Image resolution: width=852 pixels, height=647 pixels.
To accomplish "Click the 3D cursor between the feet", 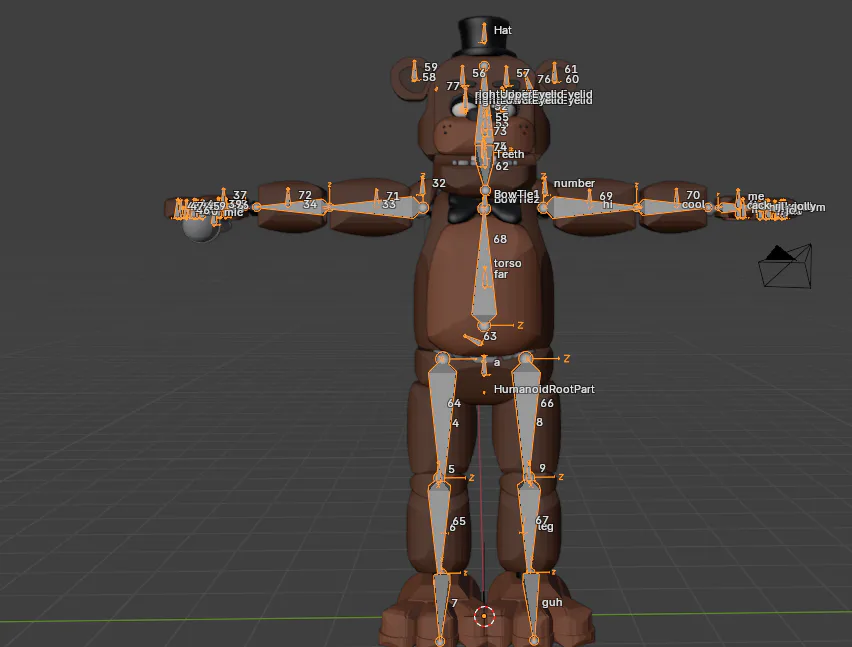I will (484, 616).
